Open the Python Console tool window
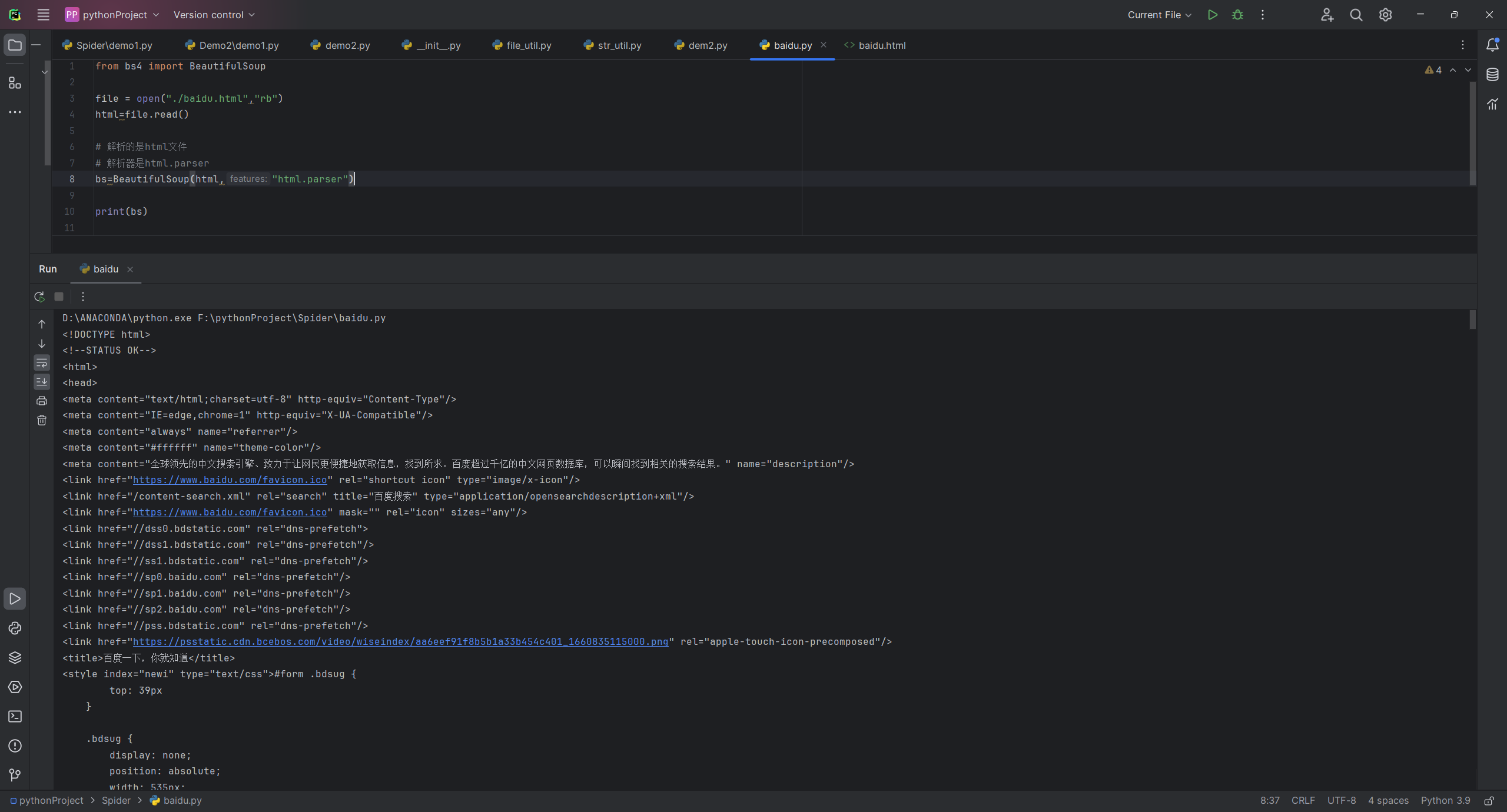 tap(15, 628)
